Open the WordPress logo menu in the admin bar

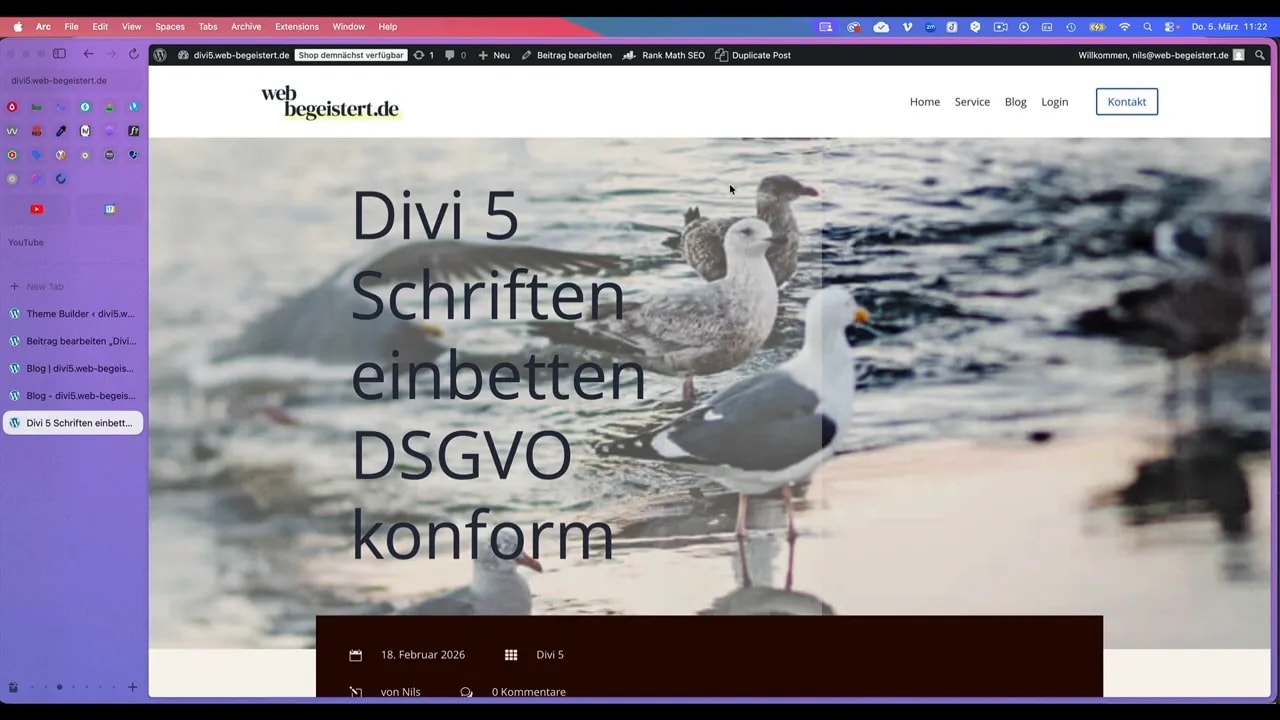pyautogui.click(x=160, y=55)
